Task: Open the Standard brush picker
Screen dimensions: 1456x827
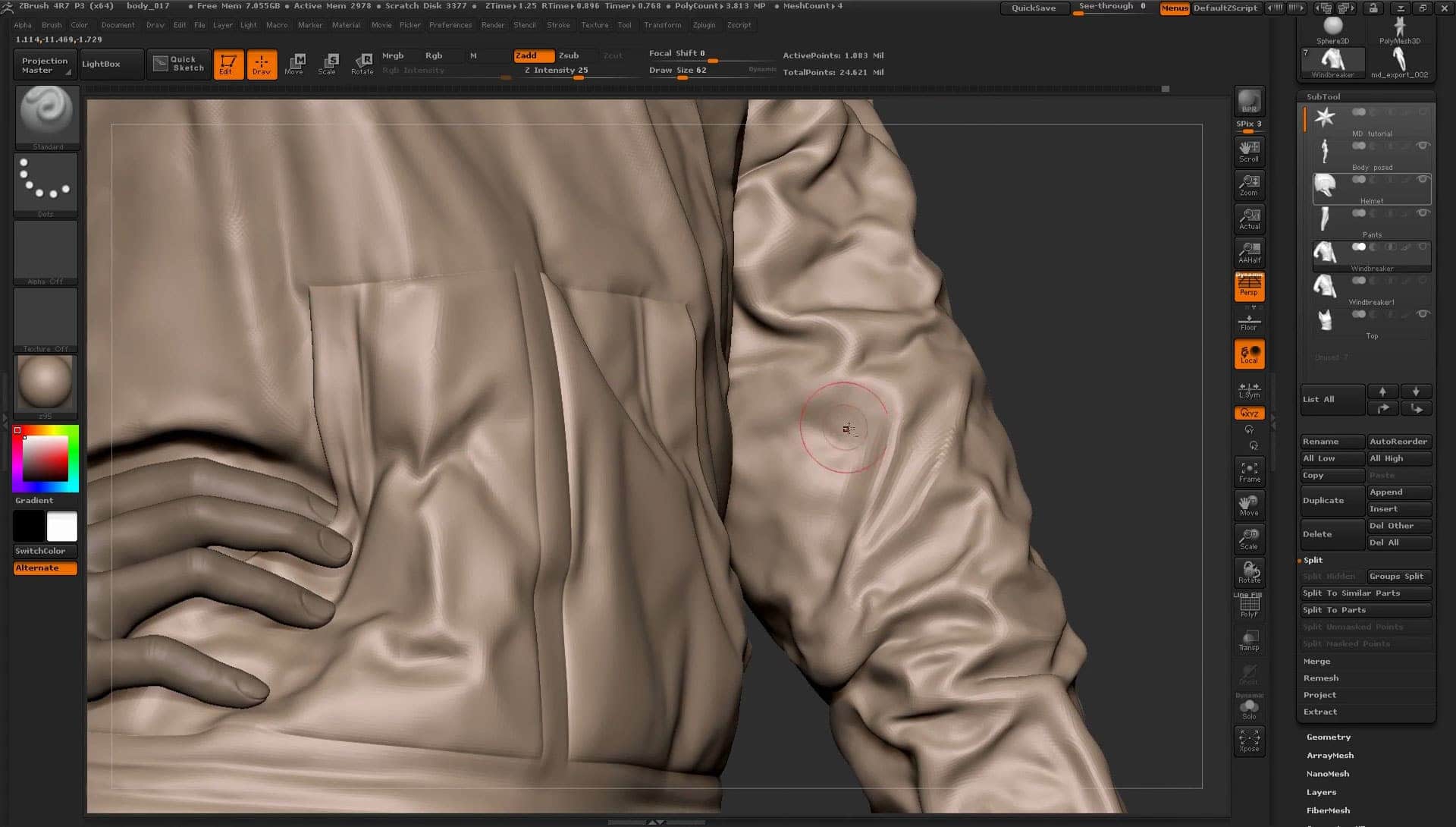Action: tap(46, 117)
